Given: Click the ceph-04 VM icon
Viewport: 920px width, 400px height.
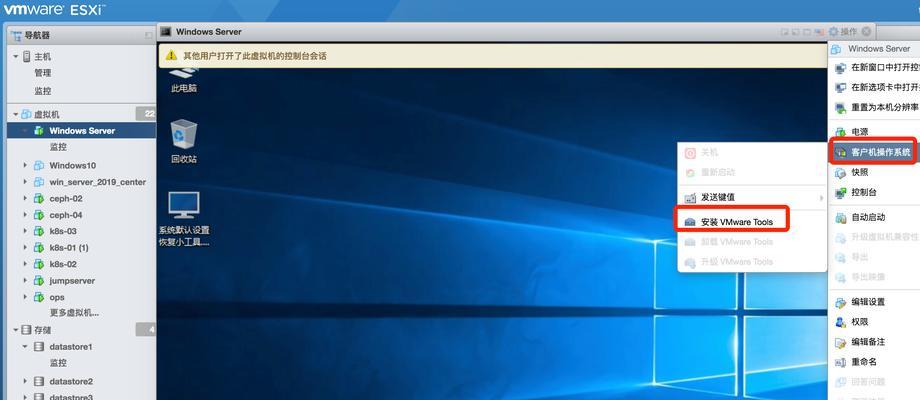Looking at the screenshot, I should 39,215.
